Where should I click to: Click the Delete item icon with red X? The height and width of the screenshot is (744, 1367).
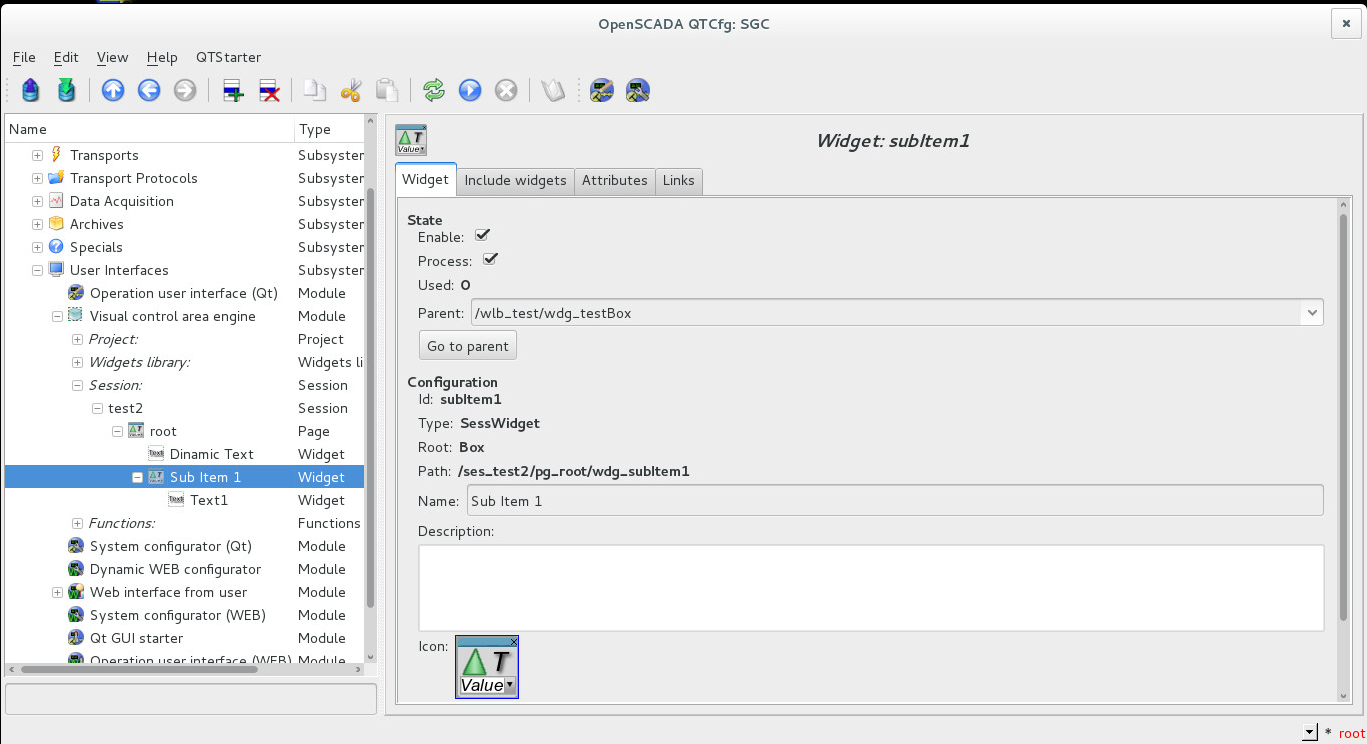269,91
